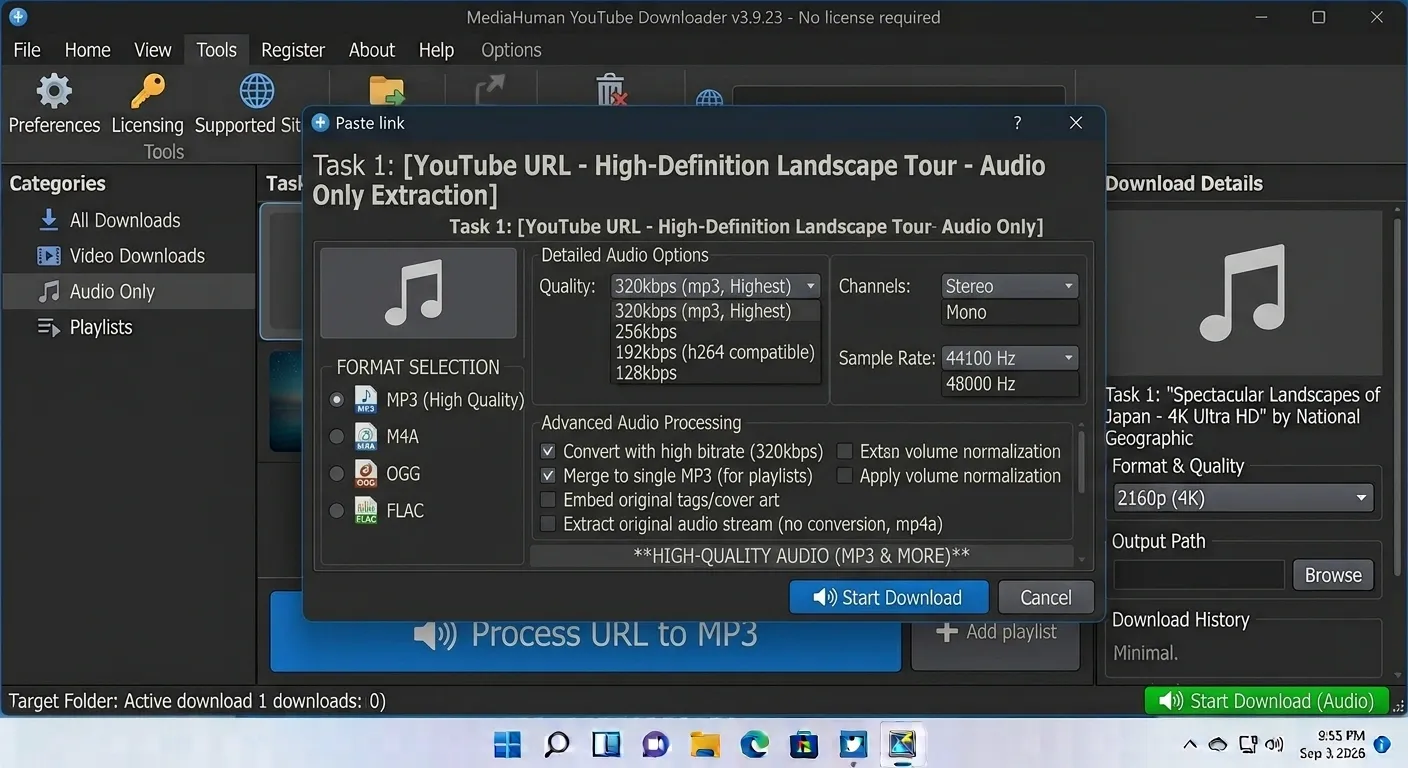Open the File menu

[x=27, y=50]
